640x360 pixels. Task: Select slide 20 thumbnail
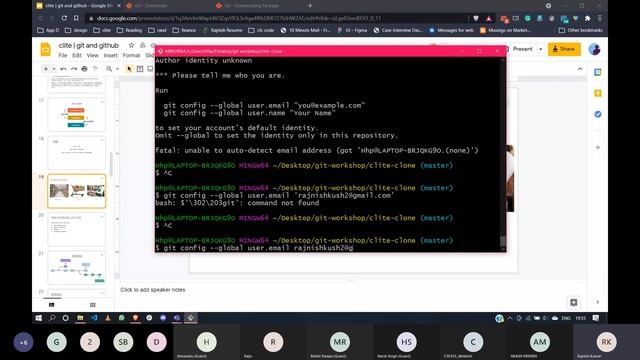pyautogui.click(x=76, y=229)
